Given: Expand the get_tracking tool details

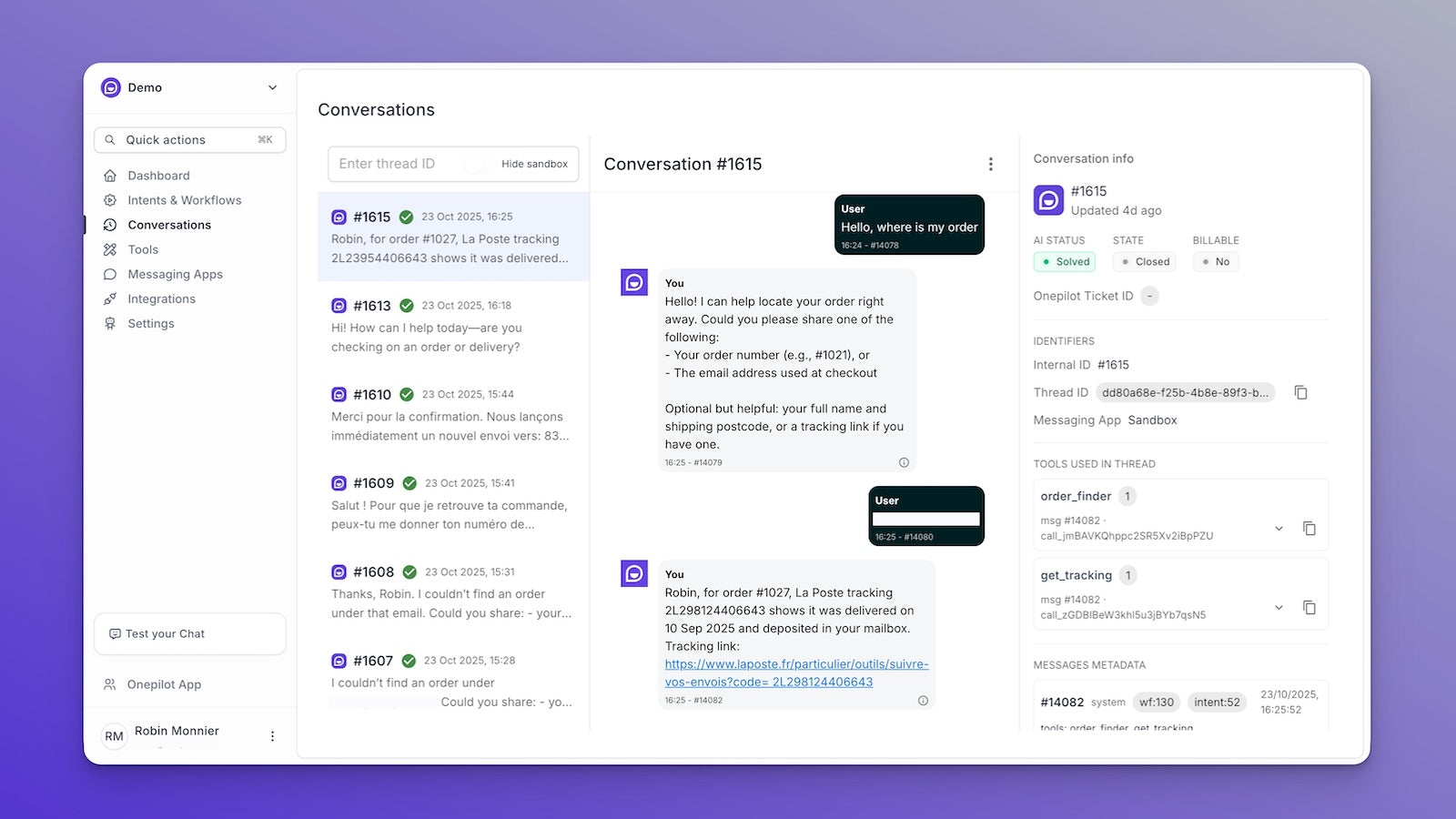Looking at the screenshot, I should [x=1279, y=607].
